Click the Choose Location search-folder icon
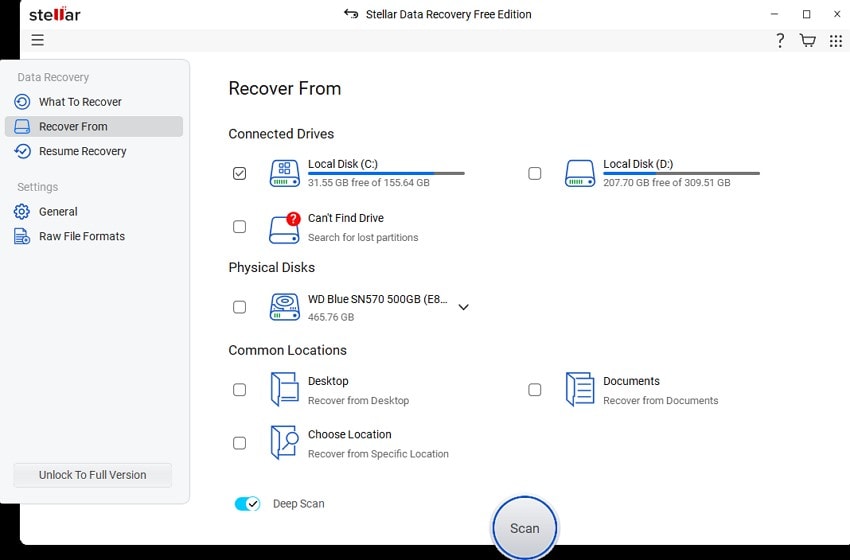 (x=285, y=442)
